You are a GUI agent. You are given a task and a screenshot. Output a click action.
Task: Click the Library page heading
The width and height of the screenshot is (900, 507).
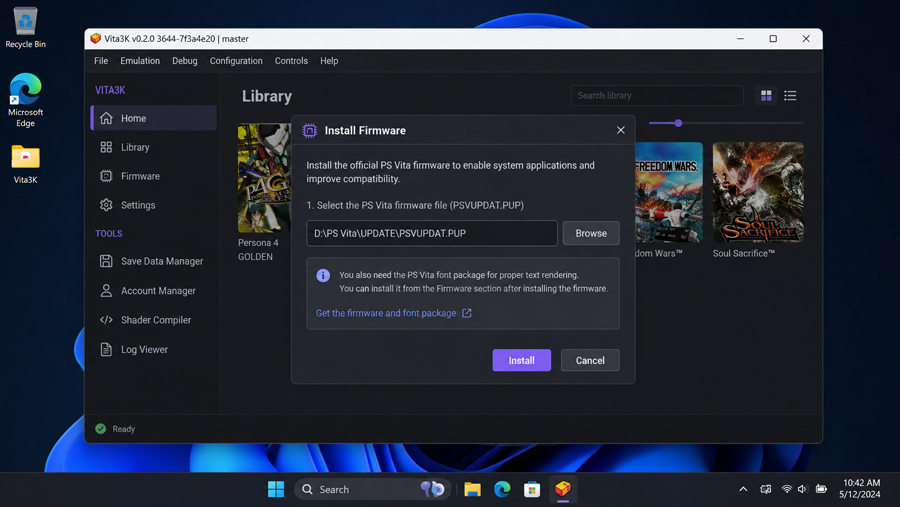(x=266, y=96)
